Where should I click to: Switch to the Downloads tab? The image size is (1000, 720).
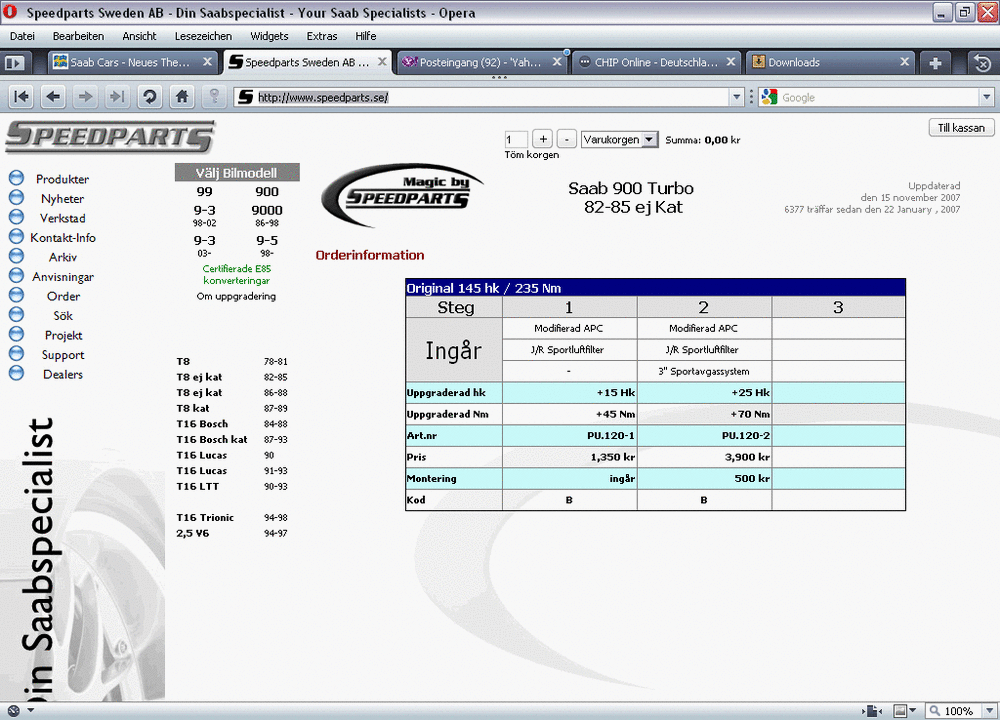(x=830, y=62)
